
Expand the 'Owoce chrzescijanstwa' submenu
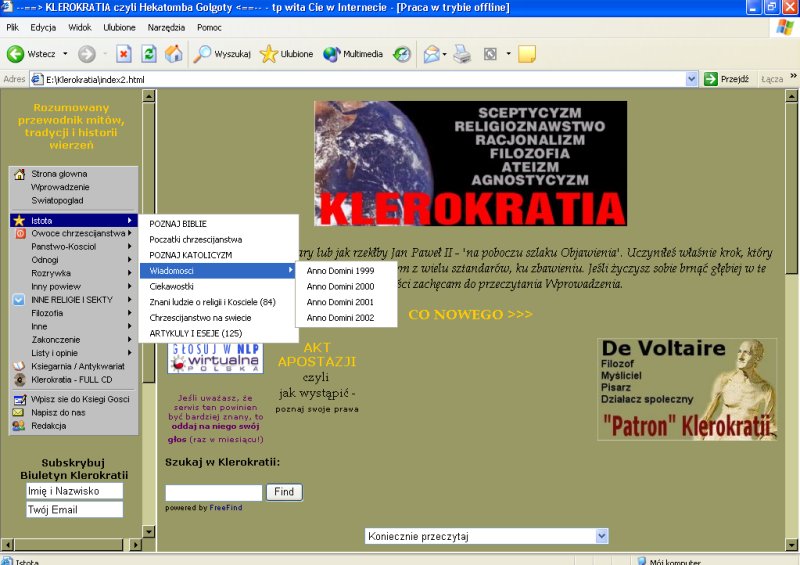coord(73,233)
